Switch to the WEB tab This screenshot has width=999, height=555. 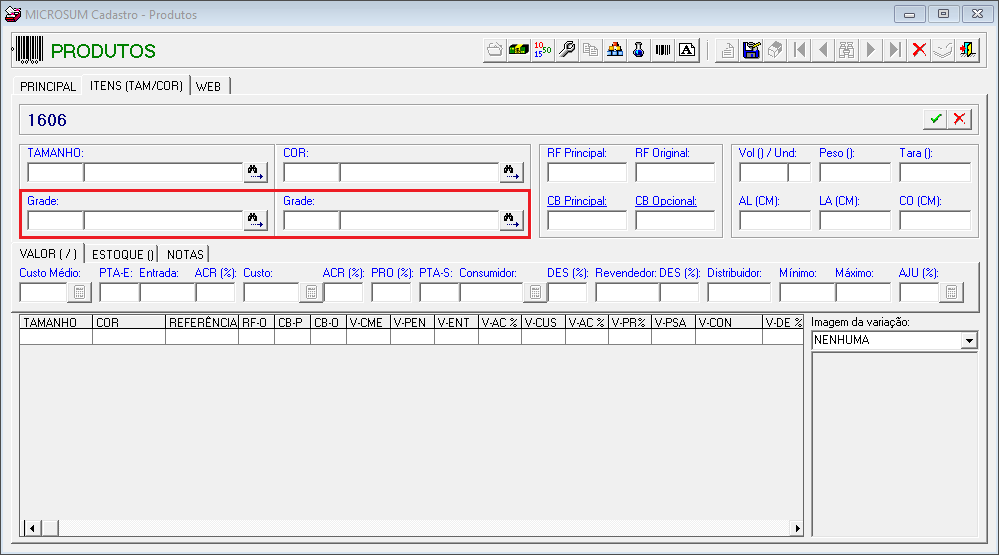tap(208, 86)
